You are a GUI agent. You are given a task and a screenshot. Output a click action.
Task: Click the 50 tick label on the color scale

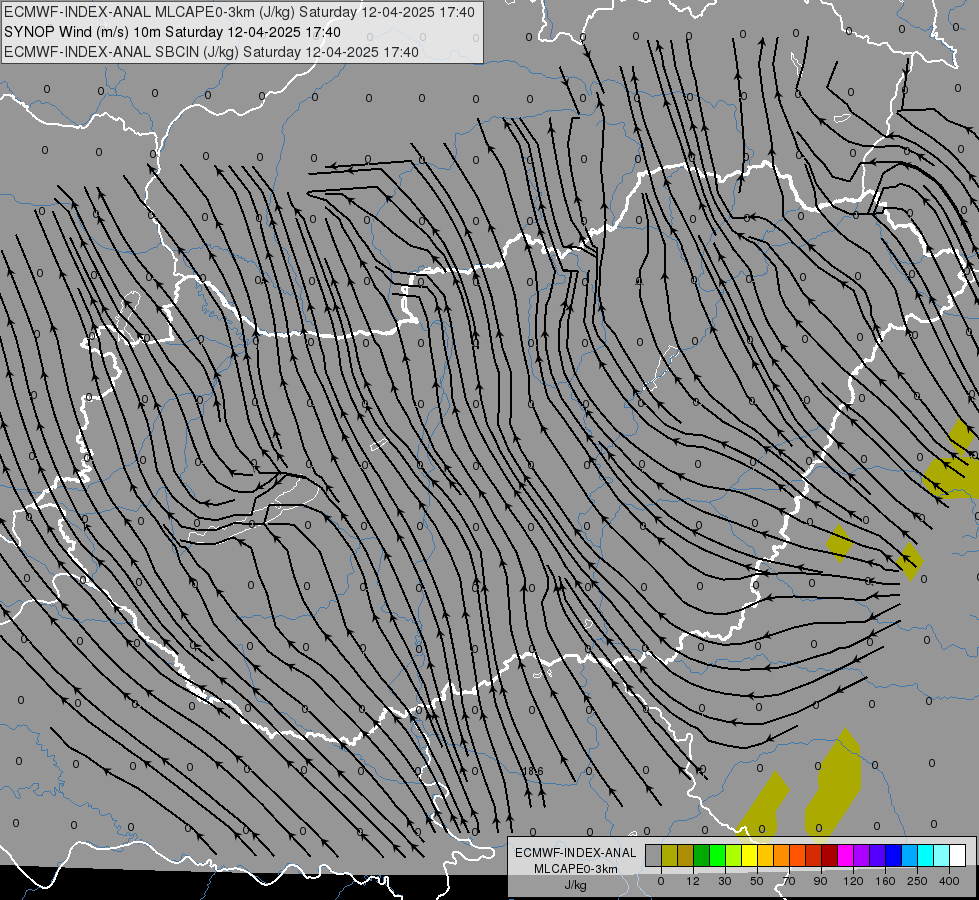(x=757, y=881)
